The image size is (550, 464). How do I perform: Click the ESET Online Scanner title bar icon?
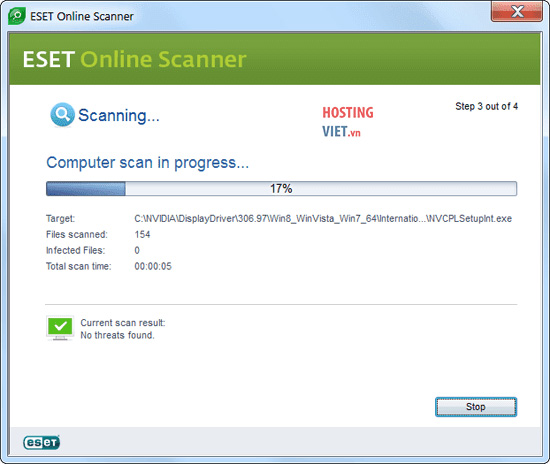coord(16,16)
